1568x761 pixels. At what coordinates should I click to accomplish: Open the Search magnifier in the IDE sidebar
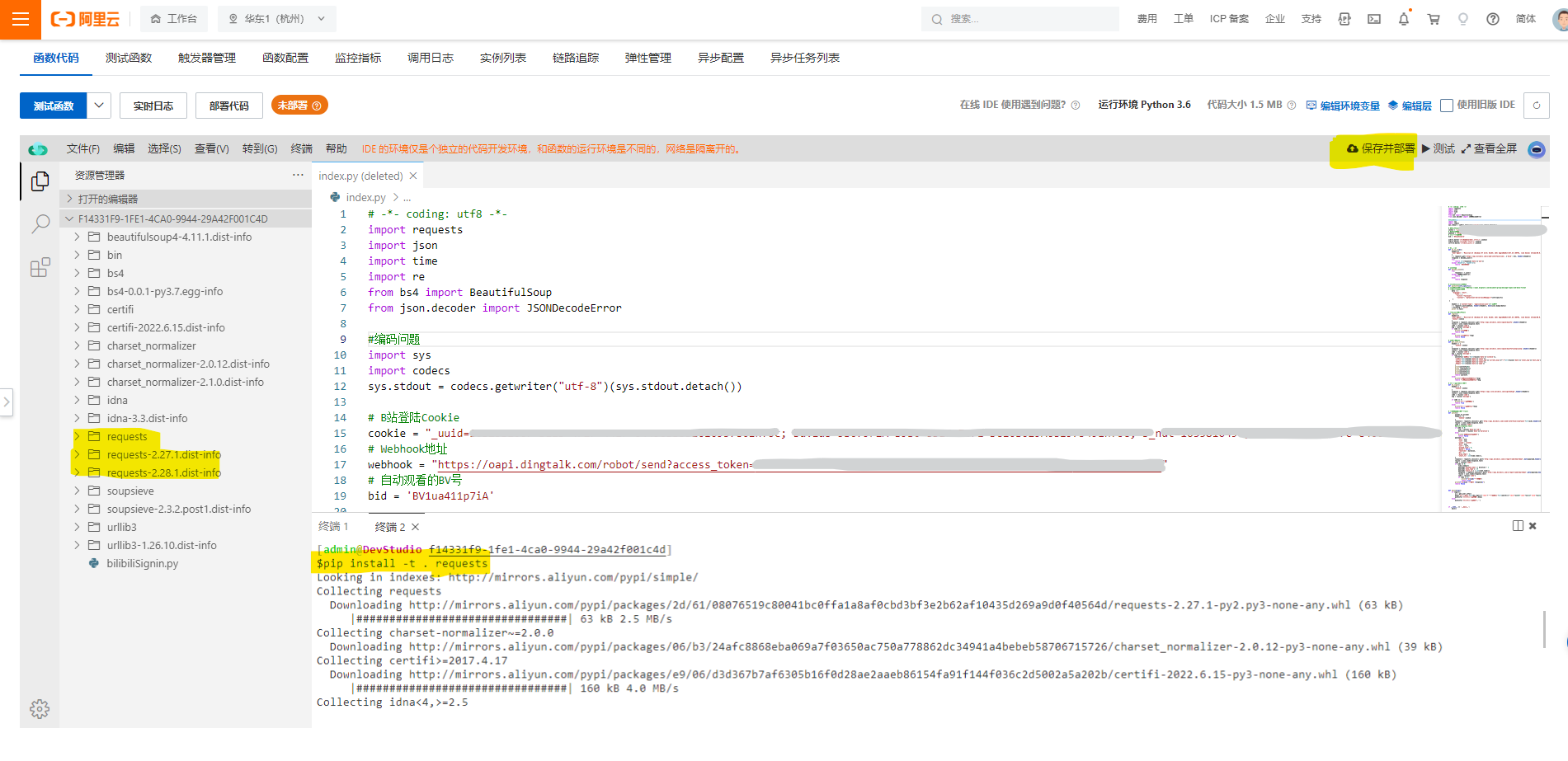click(x=40, y=224)
